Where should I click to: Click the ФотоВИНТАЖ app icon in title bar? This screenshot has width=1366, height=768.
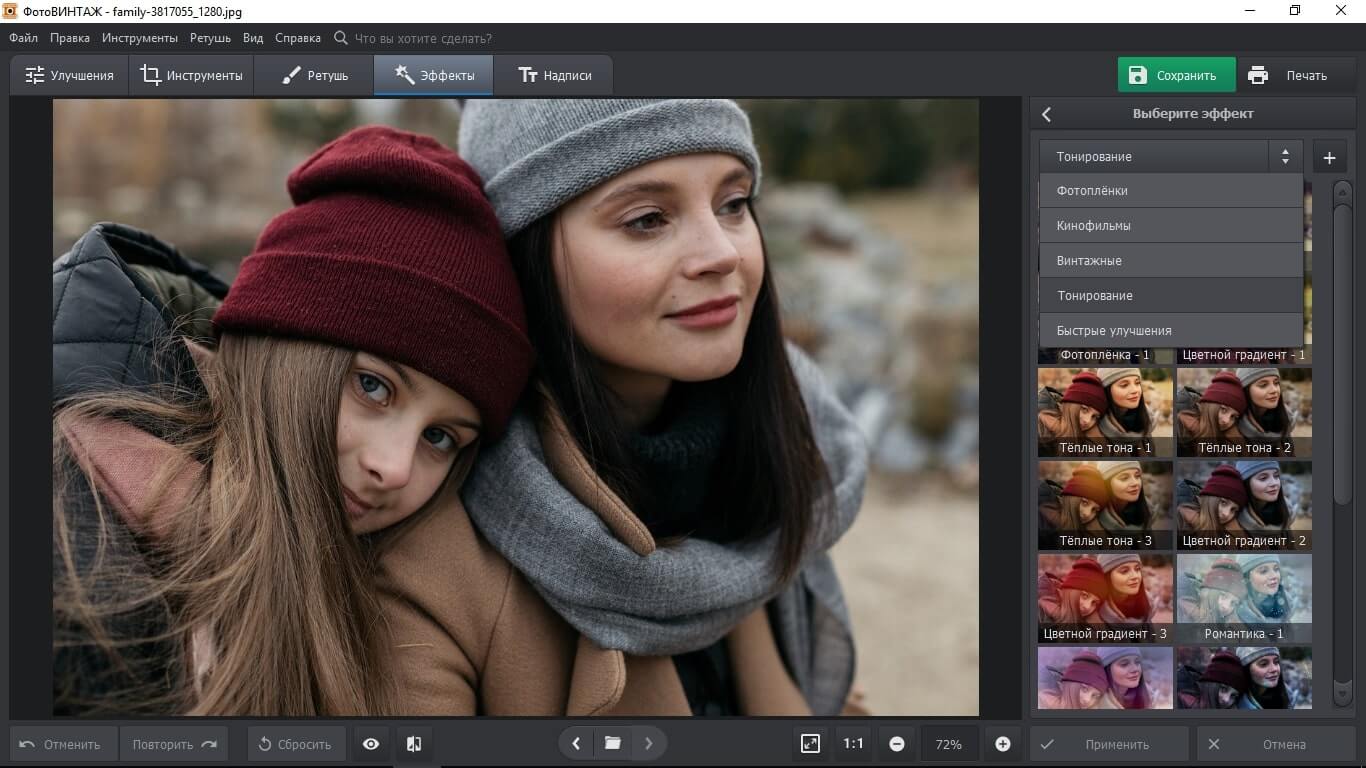[11, 11]
